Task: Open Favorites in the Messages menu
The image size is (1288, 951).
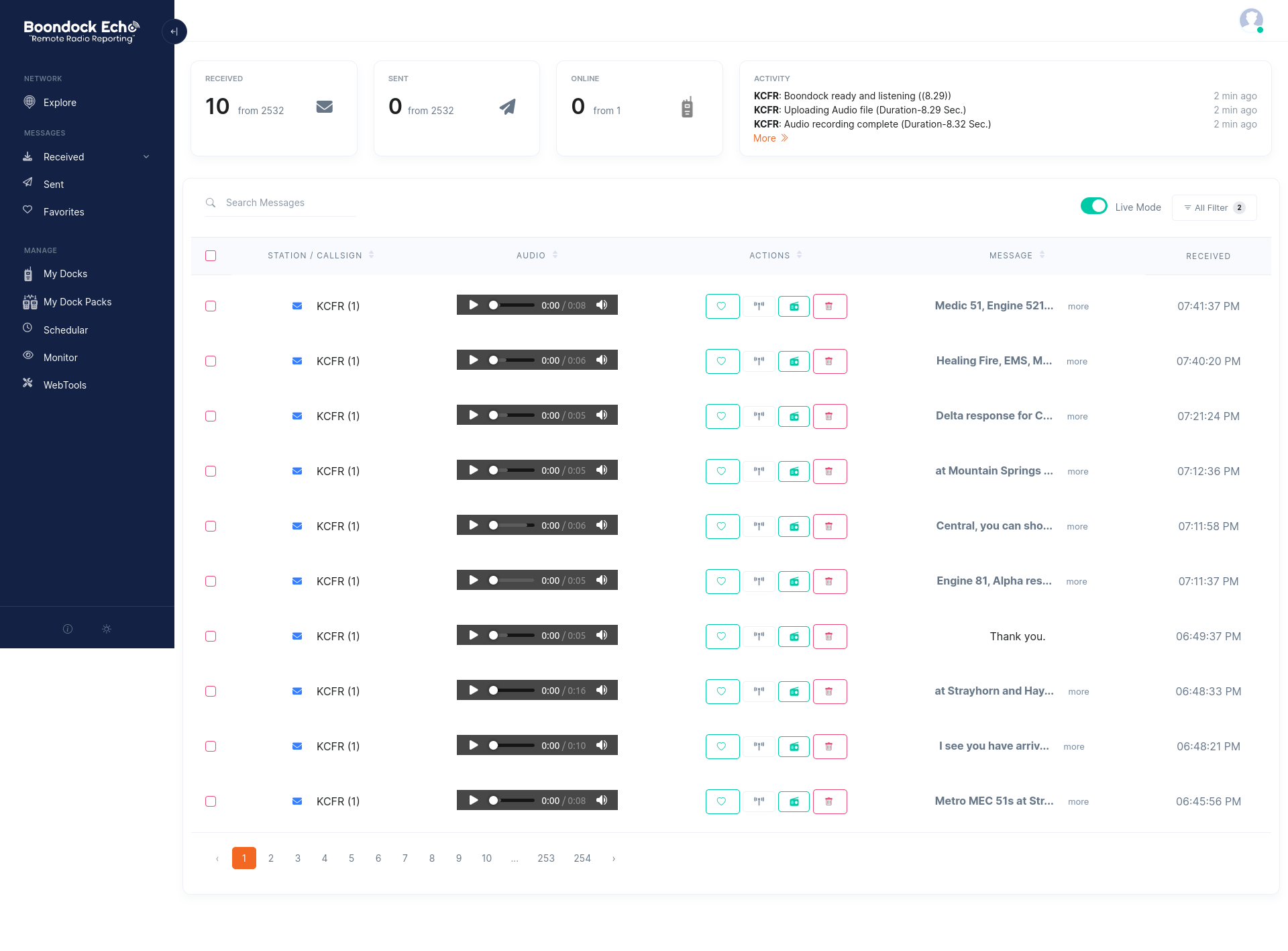Action: (x=63, y=211)
